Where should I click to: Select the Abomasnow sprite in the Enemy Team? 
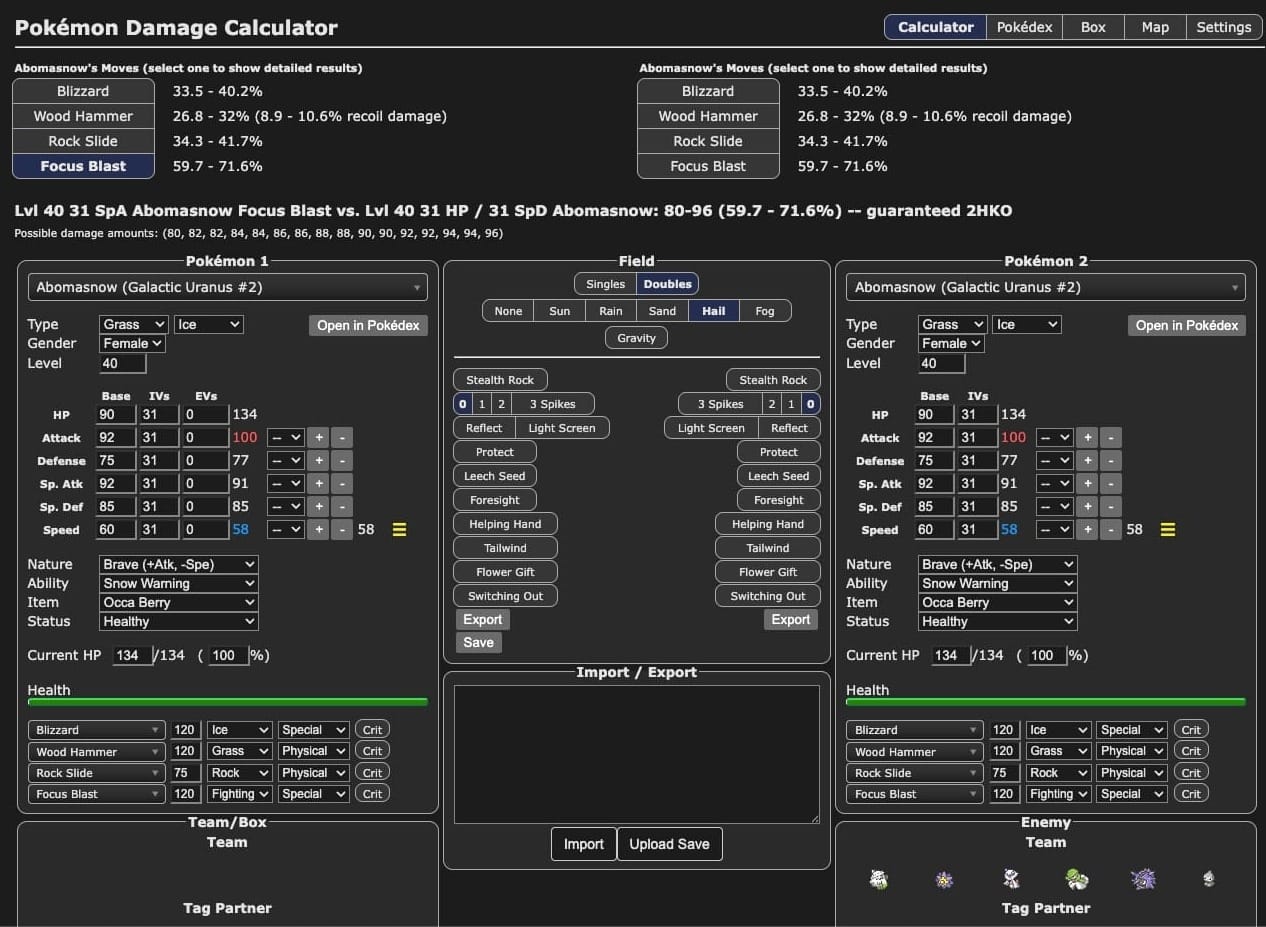[x=878, y=879]
